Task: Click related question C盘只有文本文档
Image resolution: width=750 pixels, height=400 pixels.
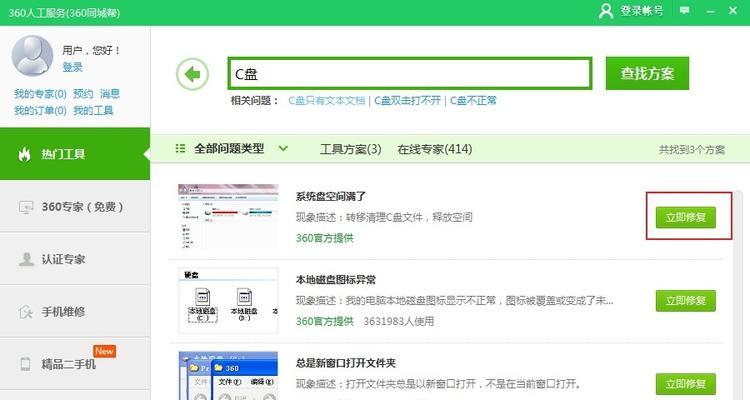Action: (x=327, y=100)
